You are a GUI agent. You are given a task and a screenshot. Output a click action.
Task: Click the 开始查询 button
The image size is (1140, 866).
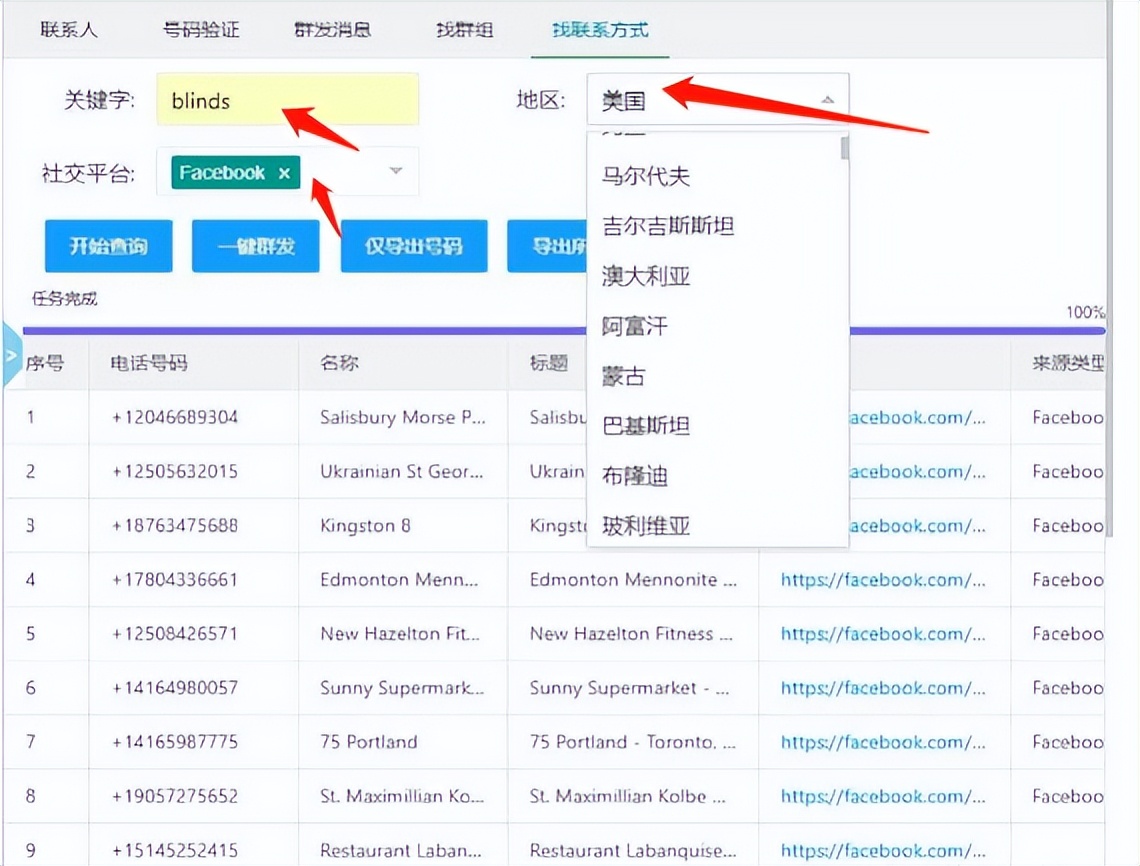(108, 245)
